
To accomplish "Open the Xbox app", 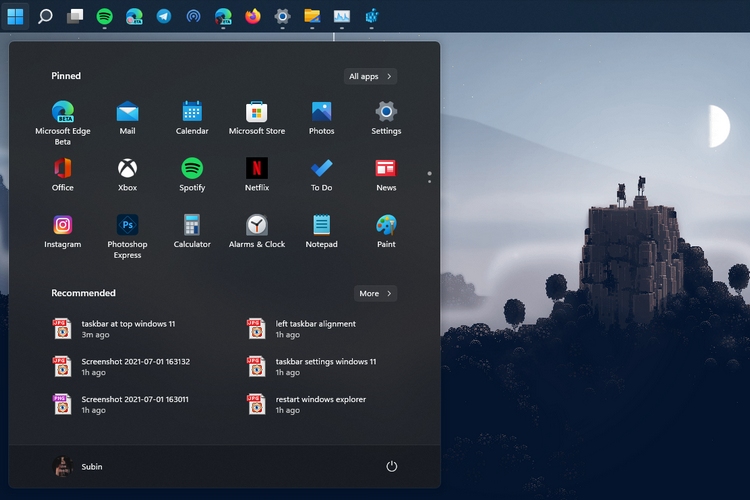I will click(x=127, y=168).
